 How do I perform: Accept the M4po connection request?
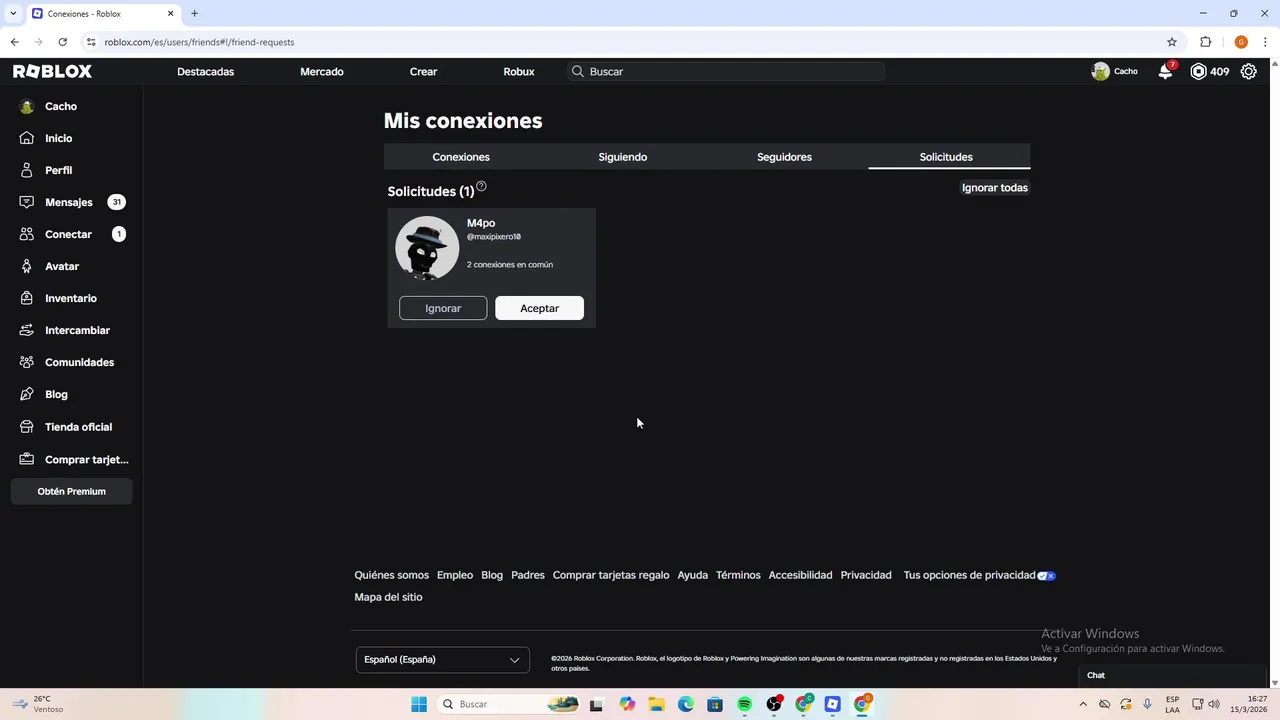(539, 308)
